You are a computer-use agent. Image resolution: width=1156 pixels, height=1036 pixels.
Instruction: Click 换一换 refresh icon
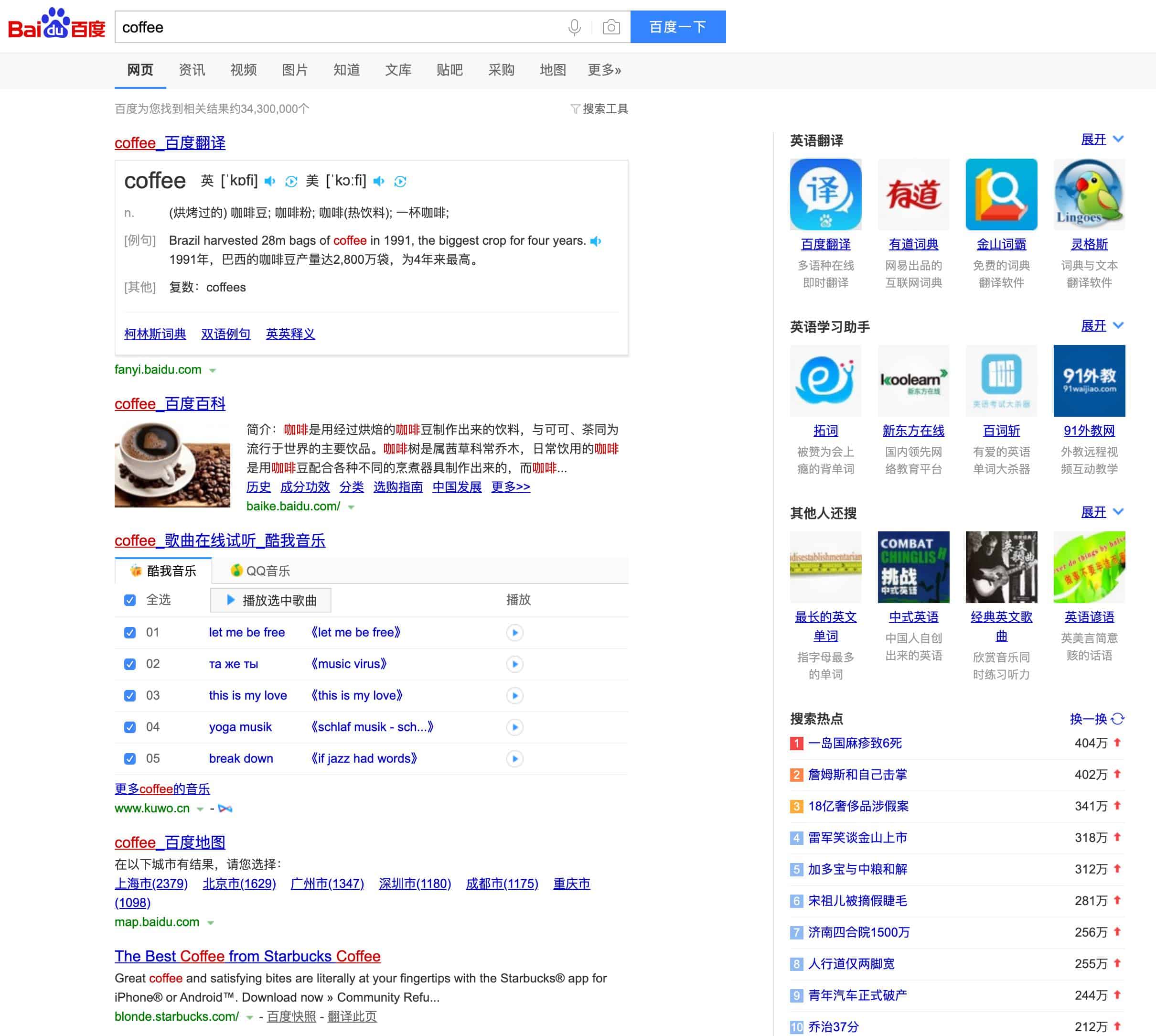(x=1118, y=718)
